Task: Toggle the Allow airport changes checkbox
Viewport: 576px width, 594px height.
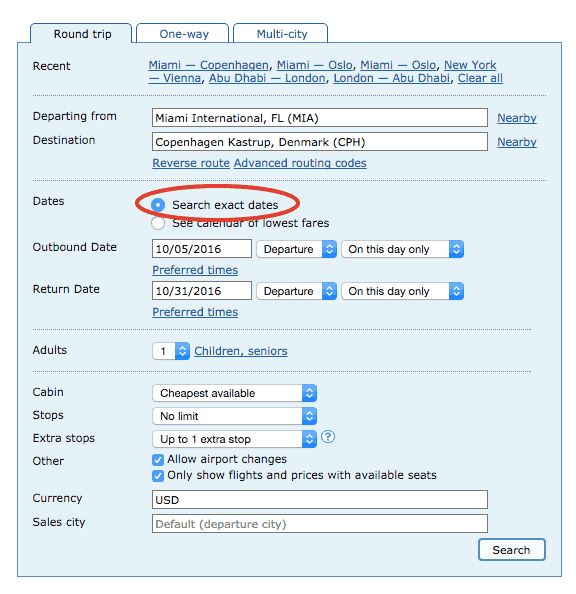Action: pyautogui.click(x=158, y=460)
